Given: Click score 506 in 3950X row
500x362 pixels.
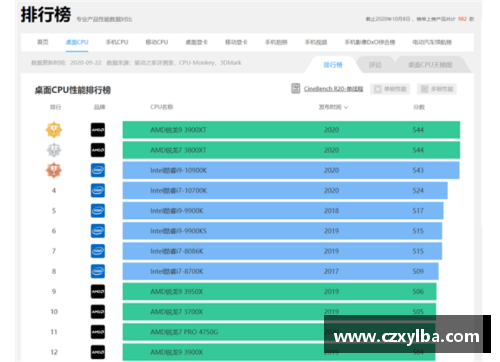Looking at the screenshot, I should tap(418, 292).
